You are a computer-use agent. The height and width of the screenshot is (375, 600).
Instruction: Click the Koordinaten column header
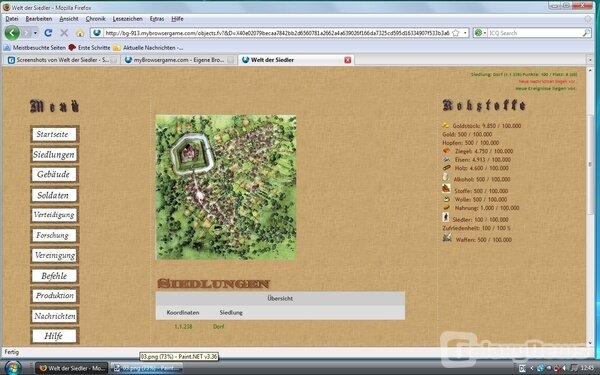[x=183, y=313]
